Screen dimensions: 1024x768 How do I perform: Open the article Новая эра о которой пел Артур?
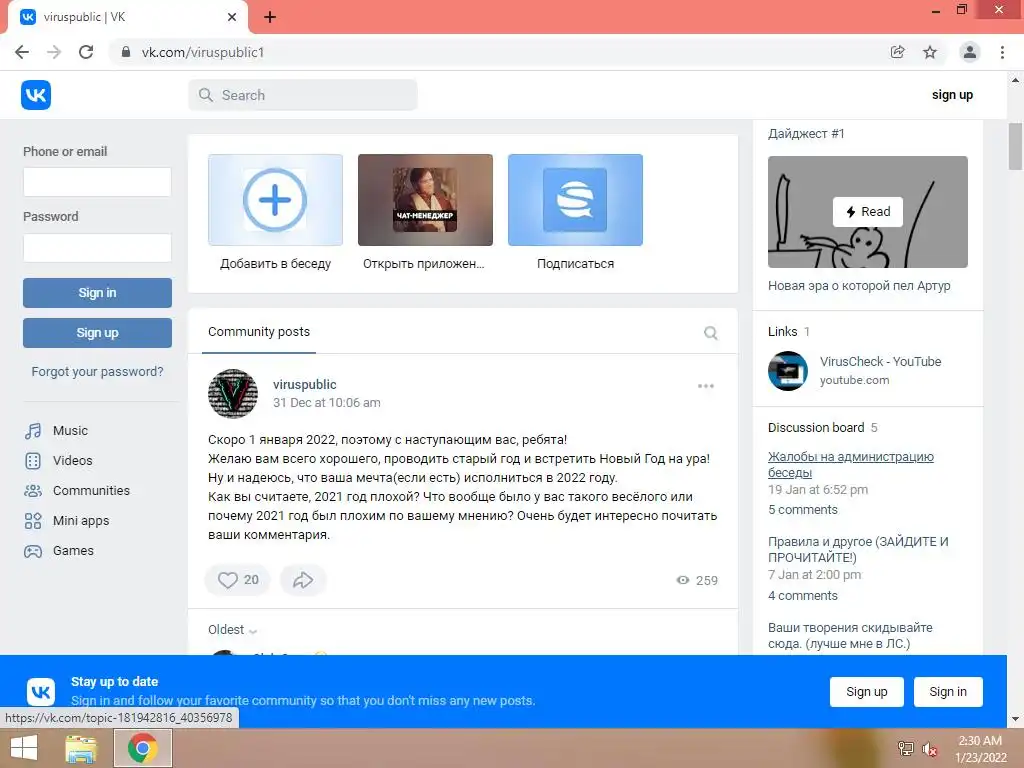click(859, 286)
